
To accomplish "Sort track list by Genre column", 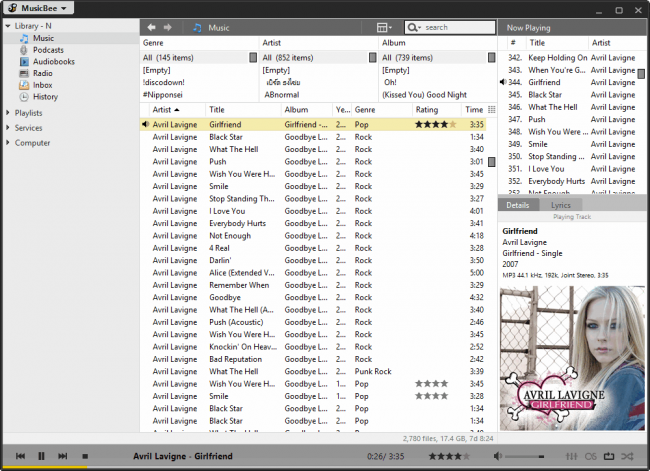I will point(382,109).
